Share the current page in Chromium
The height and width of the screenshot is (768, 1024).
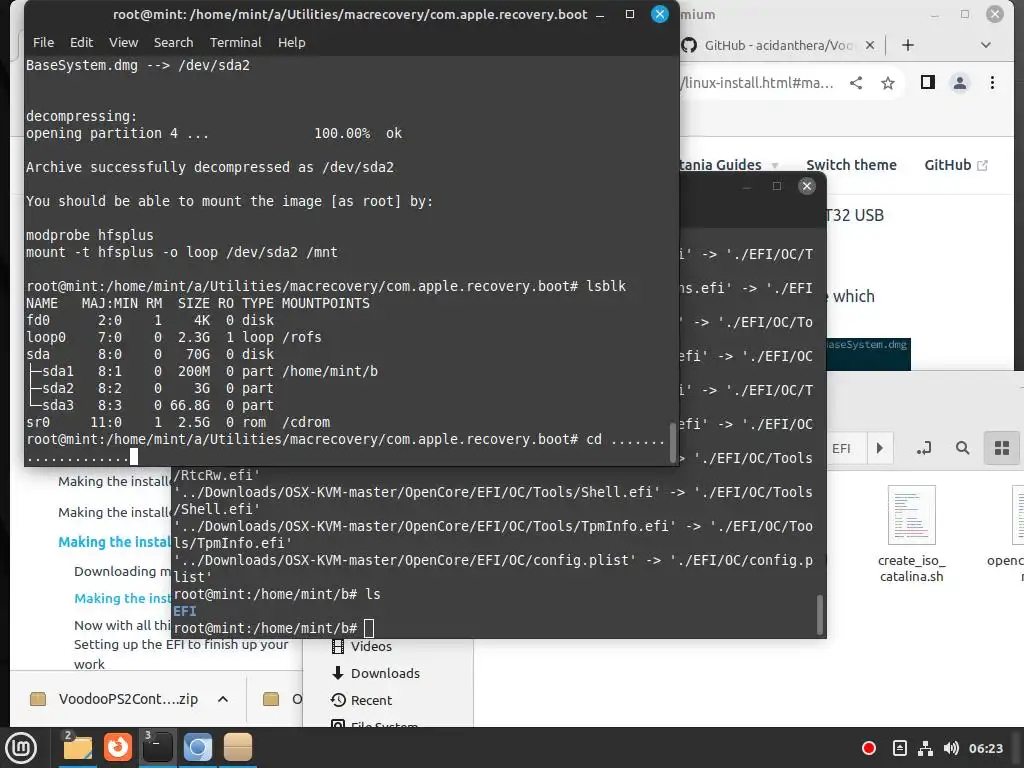856,83
